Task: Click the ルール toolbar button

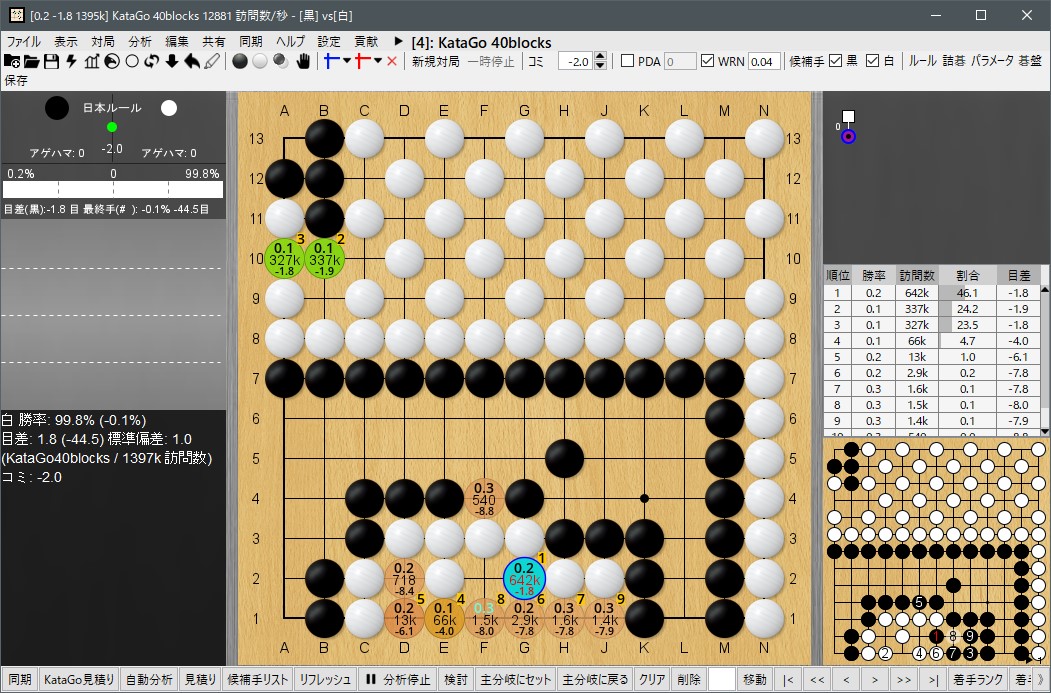Action: coord(922,61)
